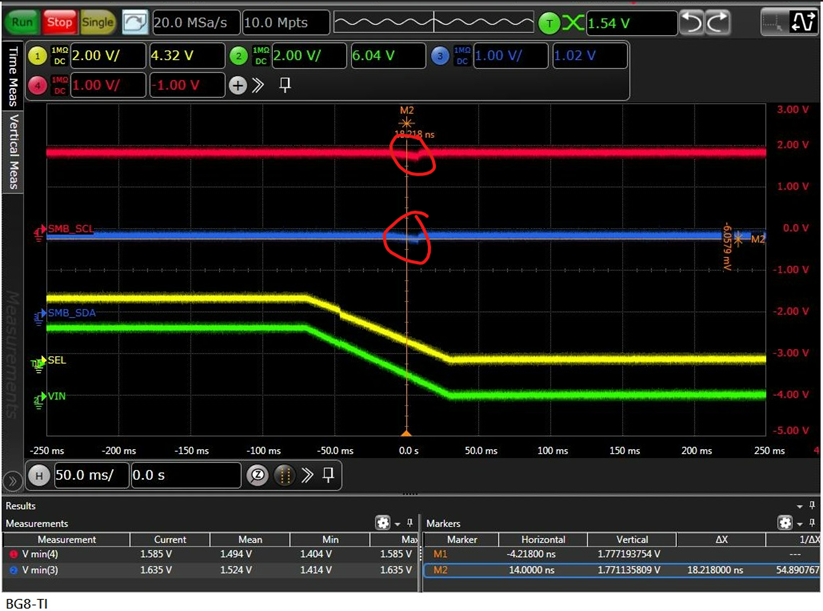
Task: Expand vertical toolbar with double chevron
Action: (258, 85)
